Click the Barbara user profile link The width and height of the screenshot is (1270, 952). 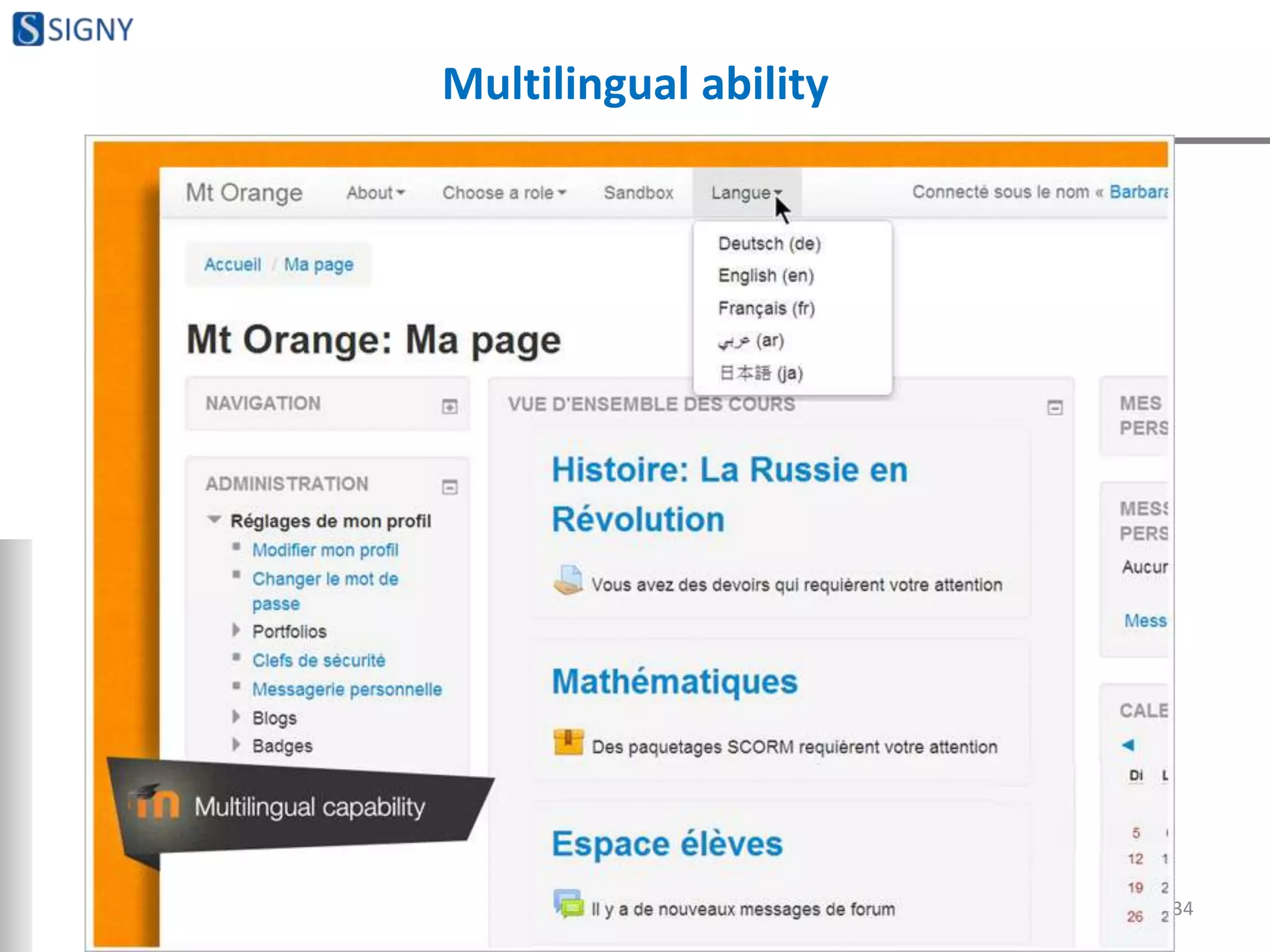(1139, 192)
